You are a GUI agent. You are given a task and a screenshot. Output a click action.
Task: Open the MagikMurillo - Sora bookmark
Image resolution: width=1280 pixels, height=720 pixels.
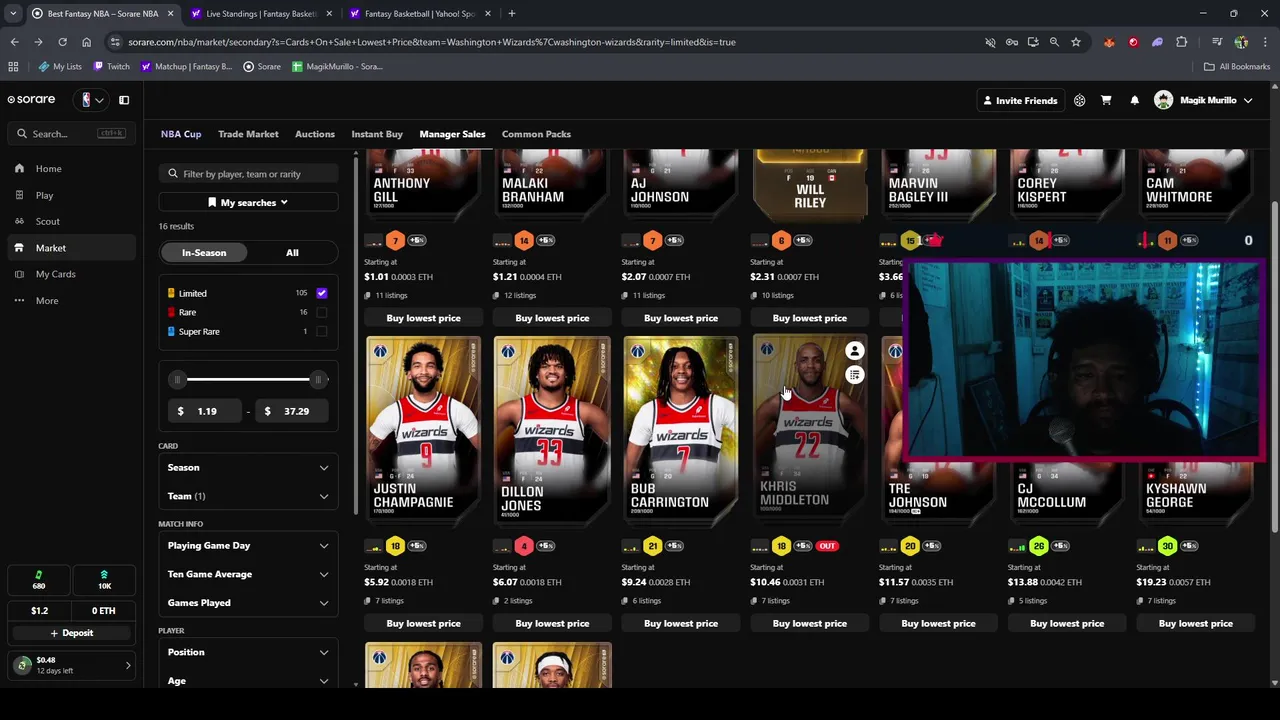(337, 66)
